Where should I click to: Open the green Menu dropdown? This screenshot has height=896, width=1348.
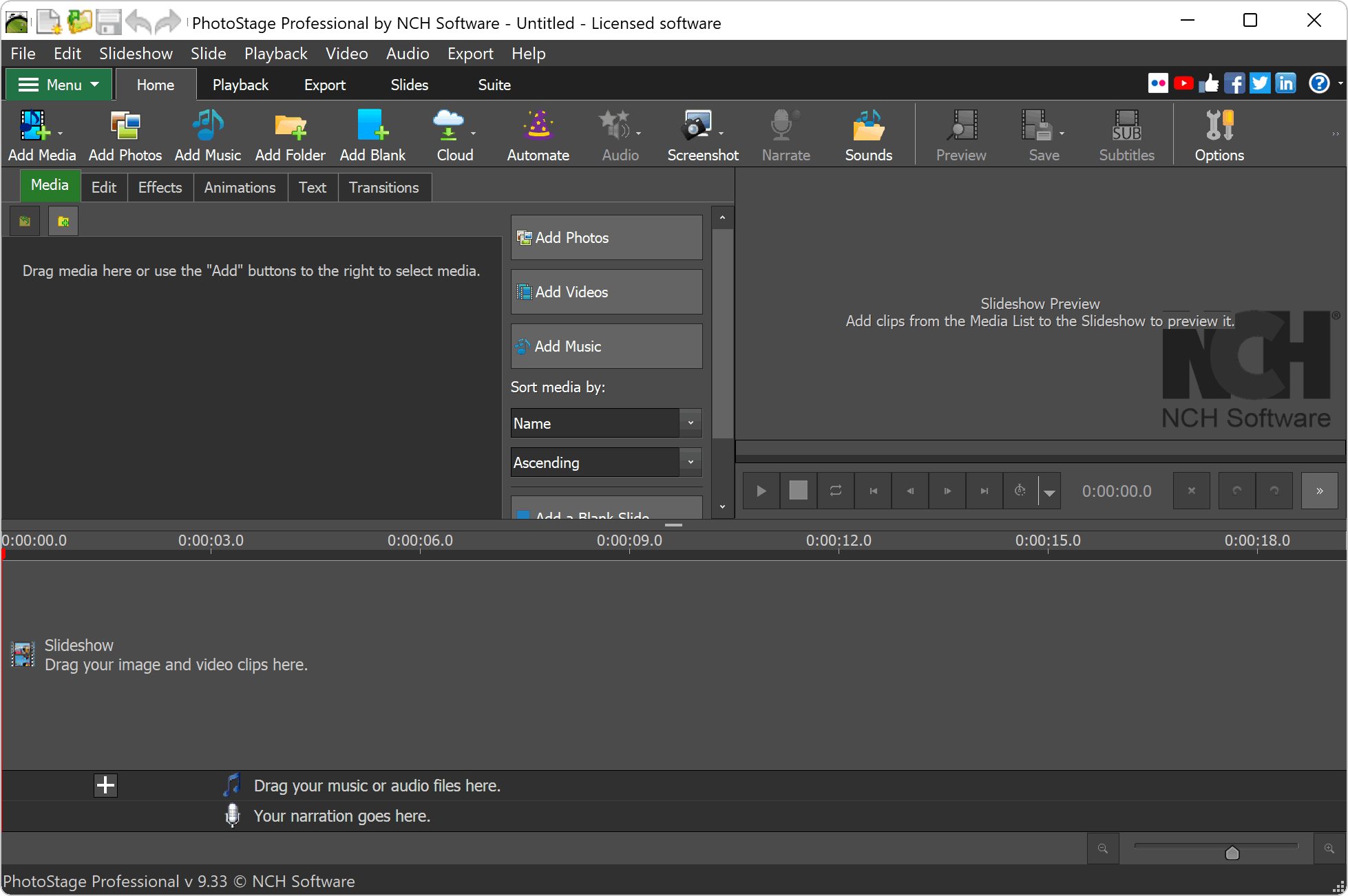59,85
